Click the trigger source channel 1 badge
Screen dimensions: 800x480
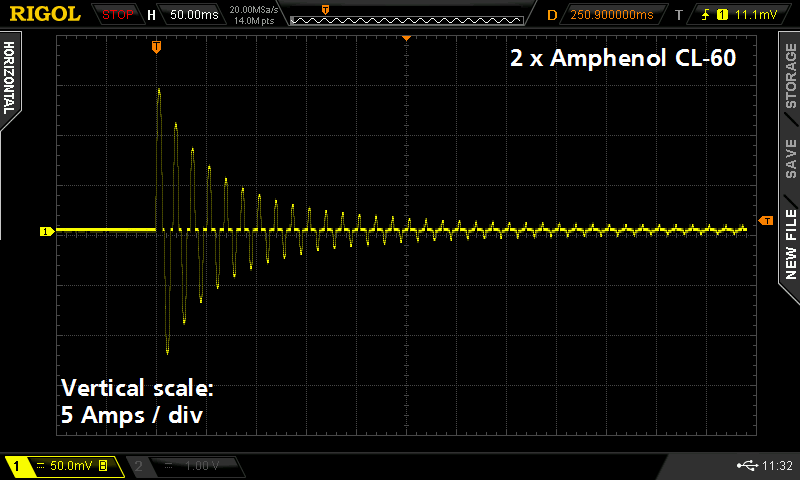pos(722,15)
